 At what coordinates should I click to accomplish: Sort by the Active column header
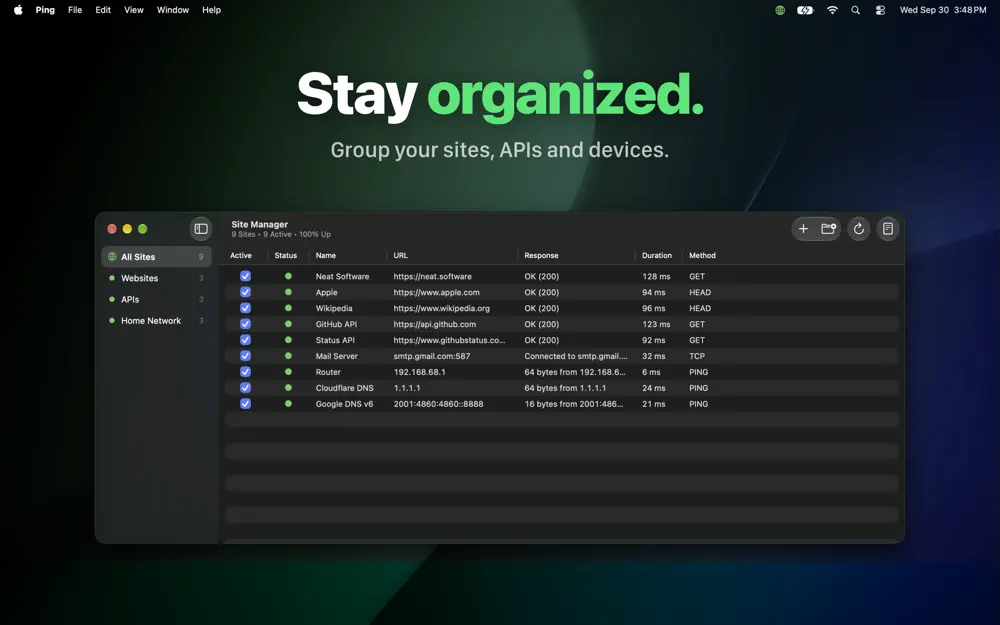(241, 255)
